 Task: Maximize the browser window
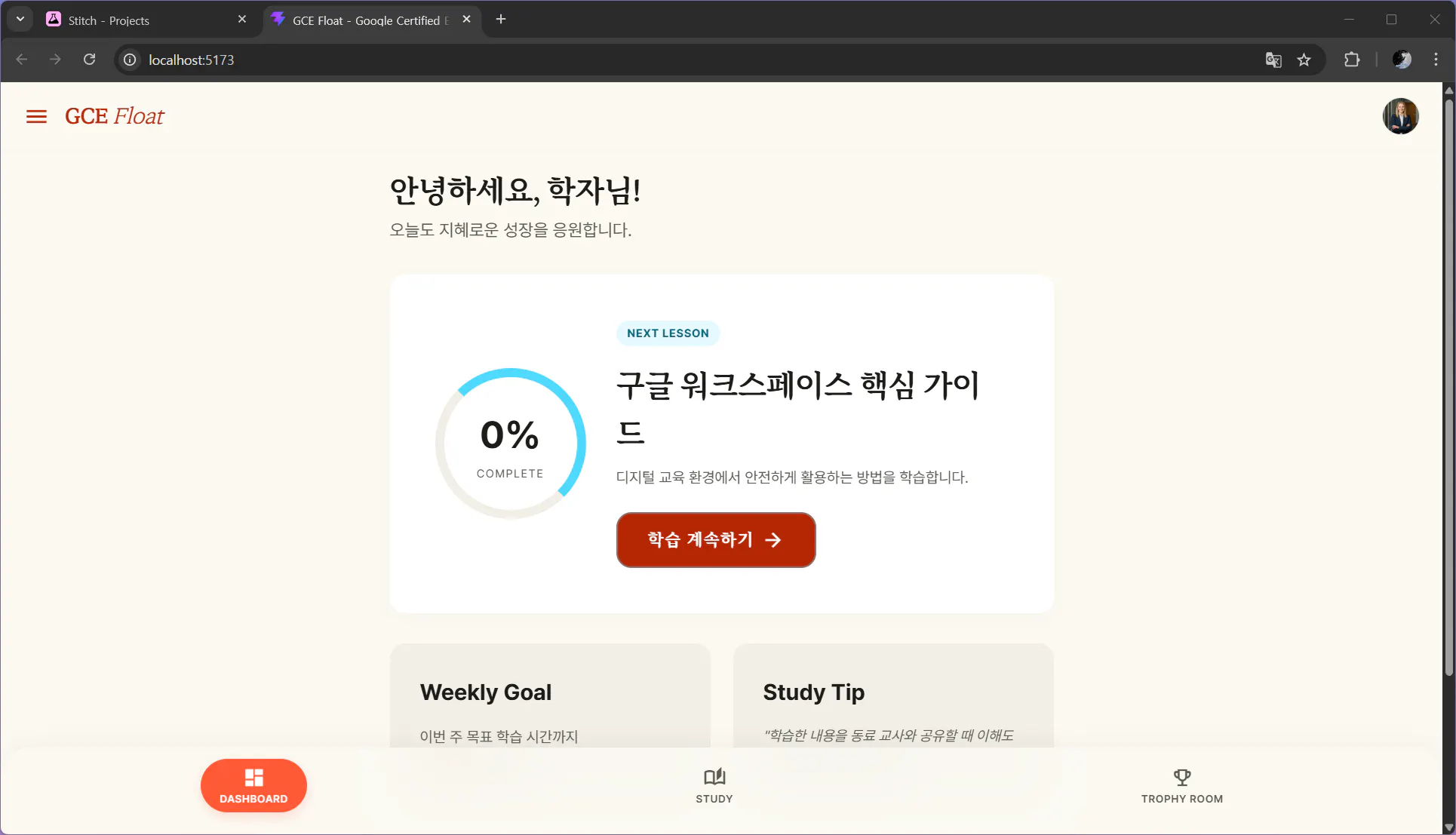[1392, 20]
